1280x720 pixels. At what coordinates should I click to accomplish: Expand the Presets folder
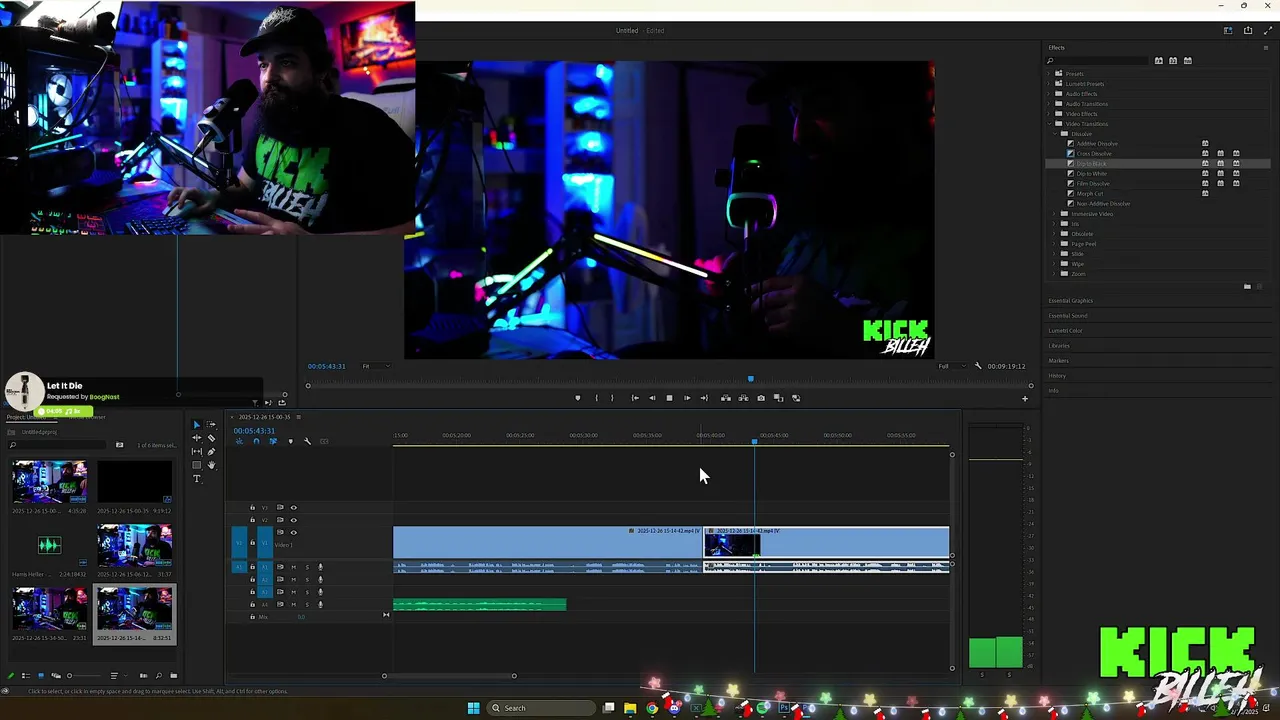tap(1050, 74)
